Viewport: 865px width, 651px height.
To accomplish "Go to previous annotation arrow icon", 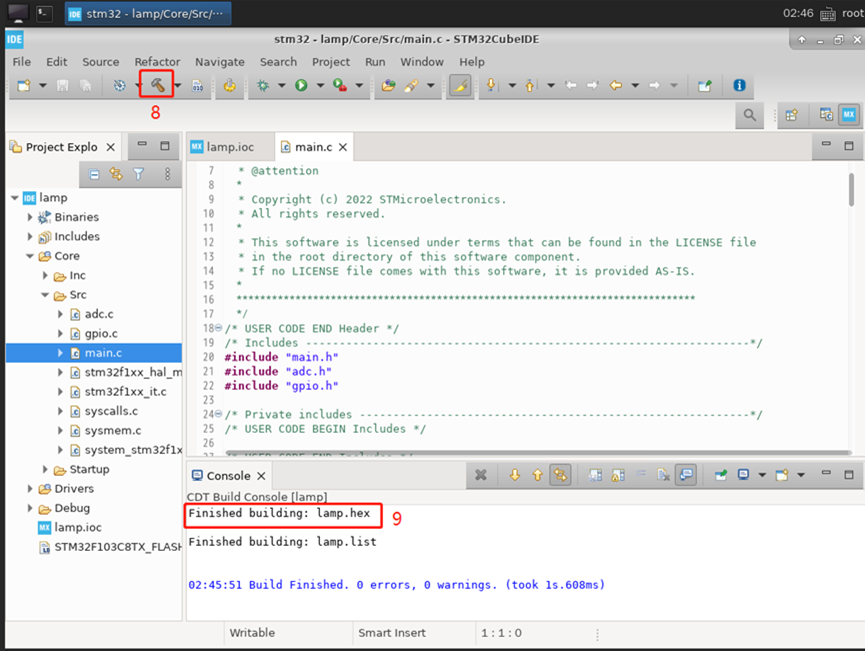I will [x=530, y=86].
